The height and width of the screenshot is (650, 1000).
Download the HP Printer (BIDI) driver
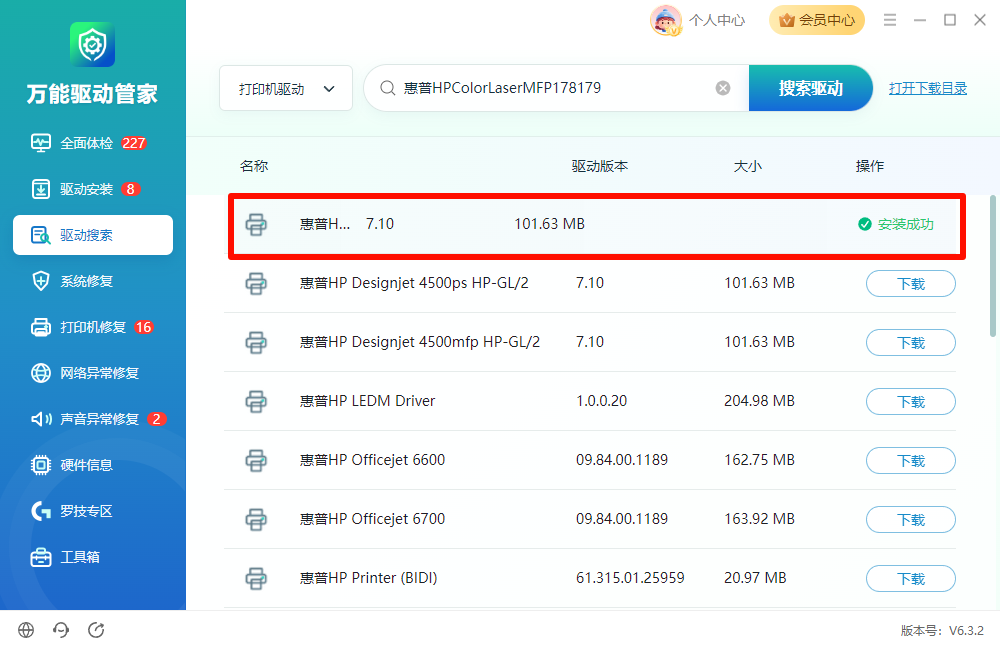[x=911, y=579]
